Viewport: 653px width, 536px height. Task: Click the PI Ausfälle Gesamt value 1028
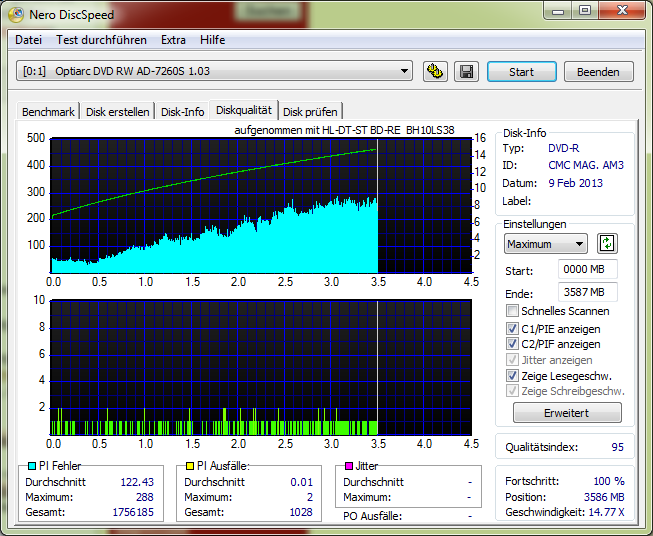point(301,512)
